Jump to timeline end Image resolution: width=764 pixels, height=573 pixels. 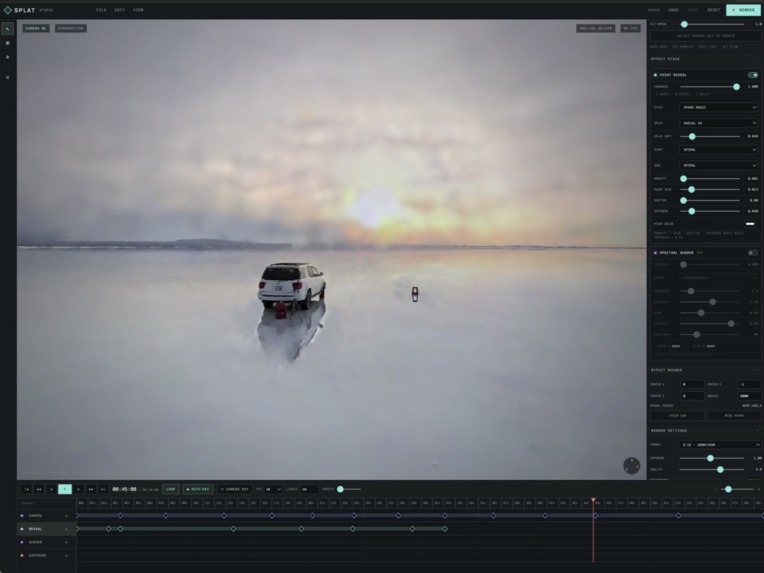tap(103, 489)
